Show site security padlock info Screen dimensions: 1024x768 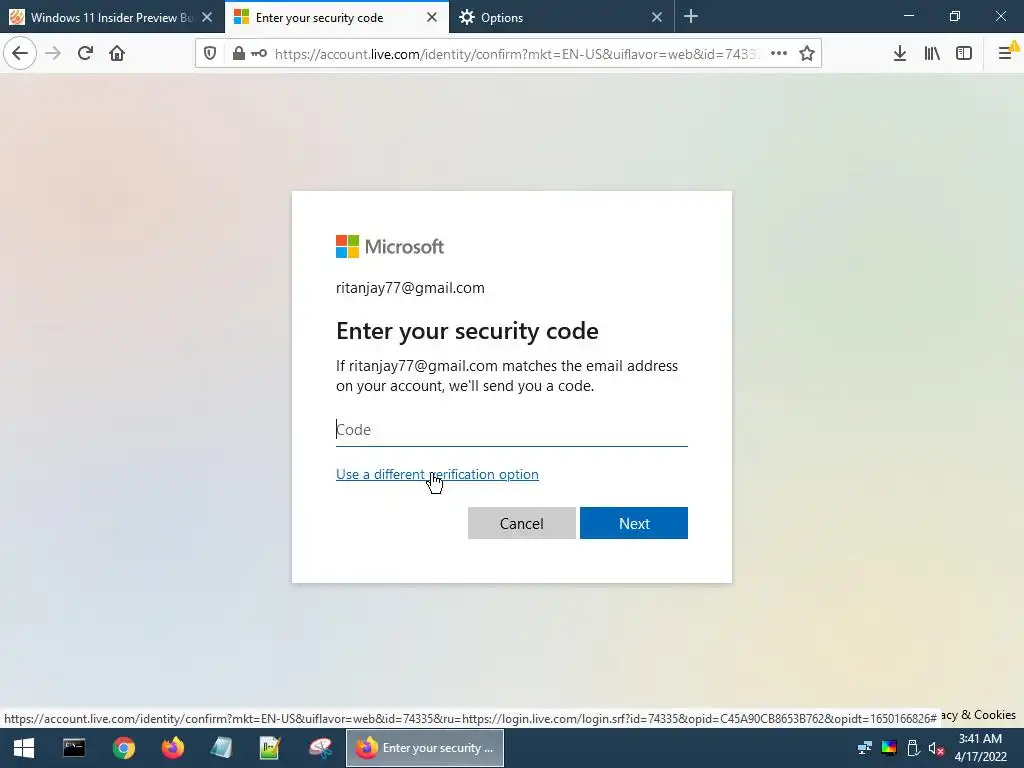(239, 54)
